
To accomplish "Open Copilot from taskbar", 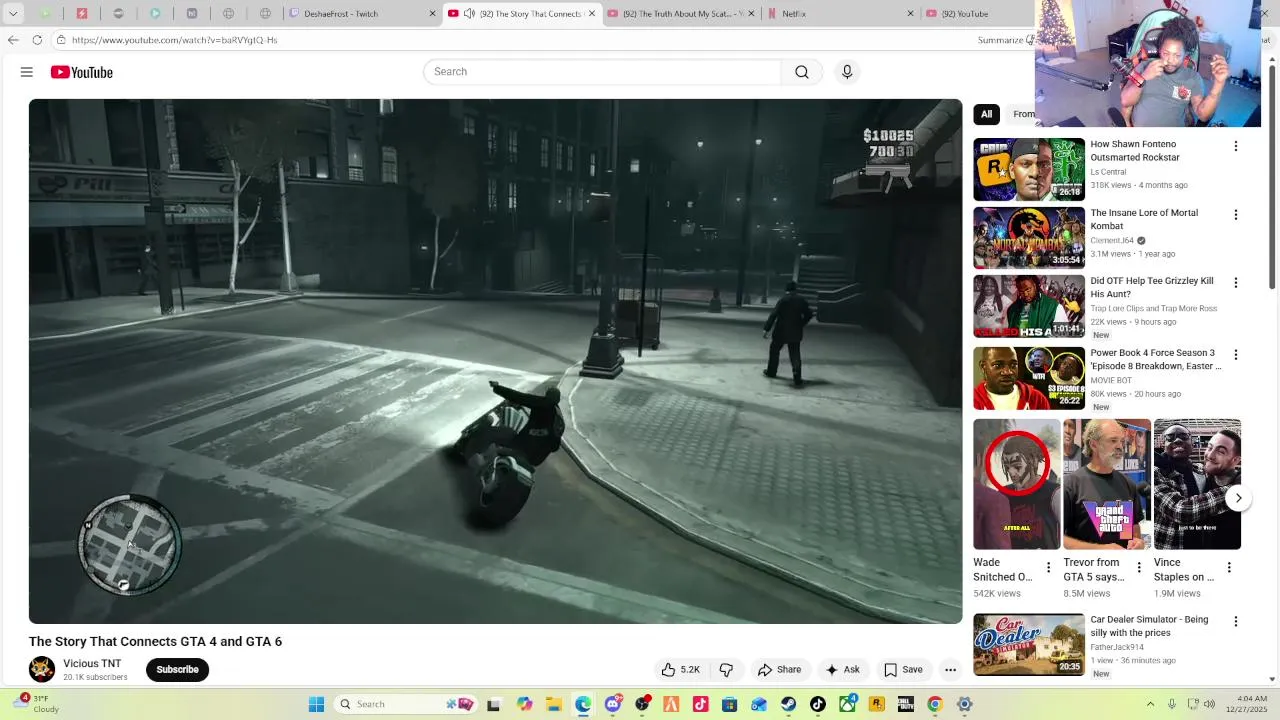I will click(x=524, y=704).
